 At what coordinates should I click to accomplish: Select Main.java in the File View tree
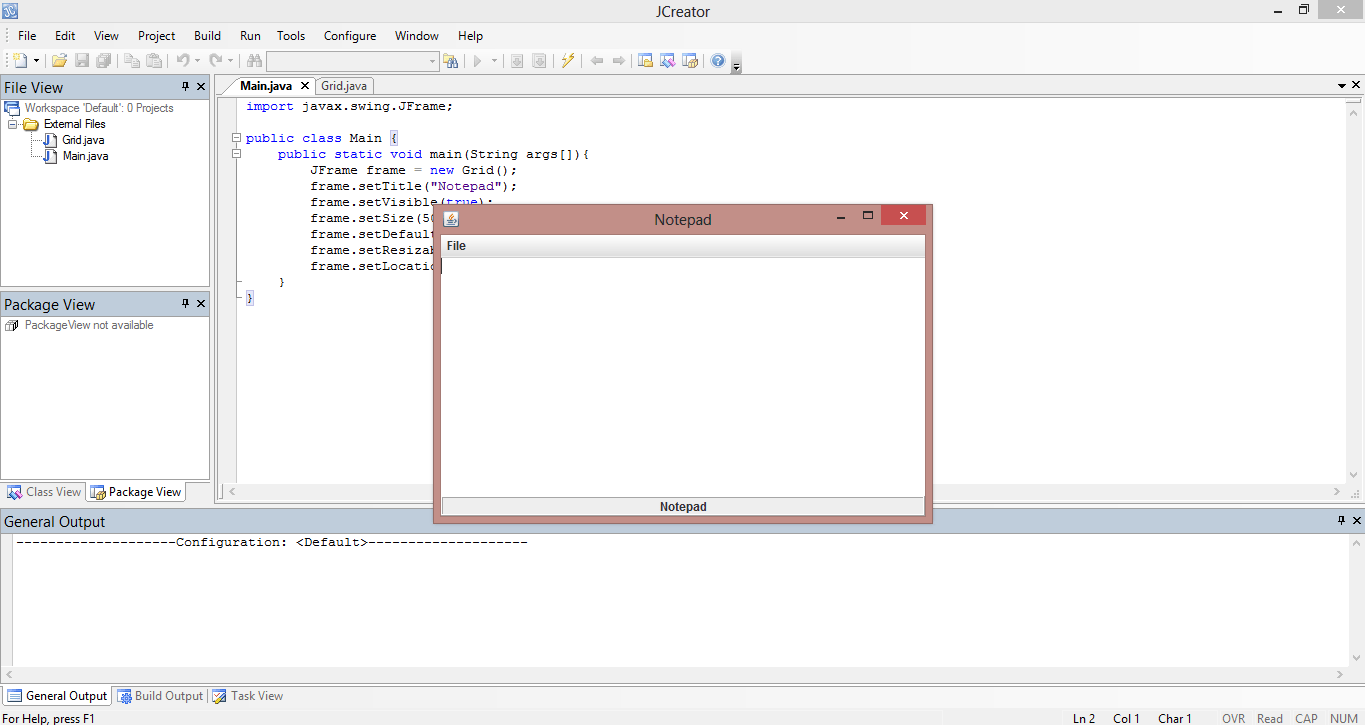[x=85, y=156]
